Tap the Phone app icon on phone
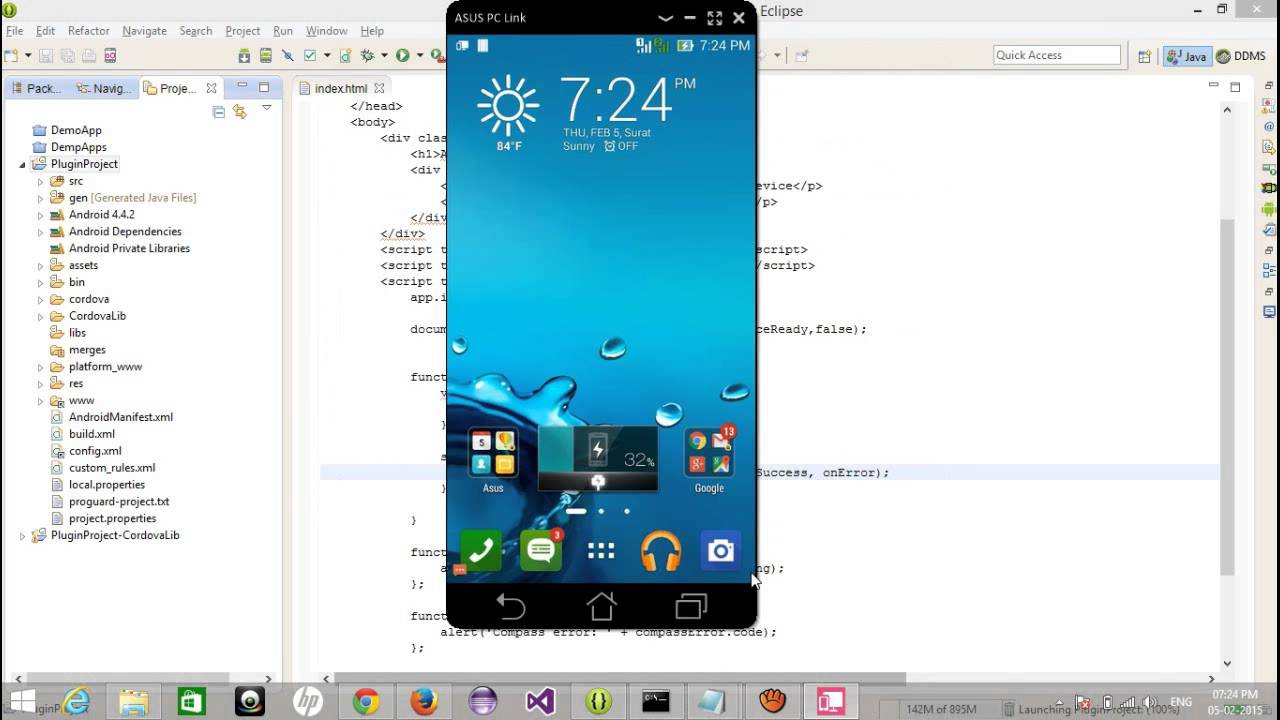The image size is (1280, 720). (x=481, y=551)
